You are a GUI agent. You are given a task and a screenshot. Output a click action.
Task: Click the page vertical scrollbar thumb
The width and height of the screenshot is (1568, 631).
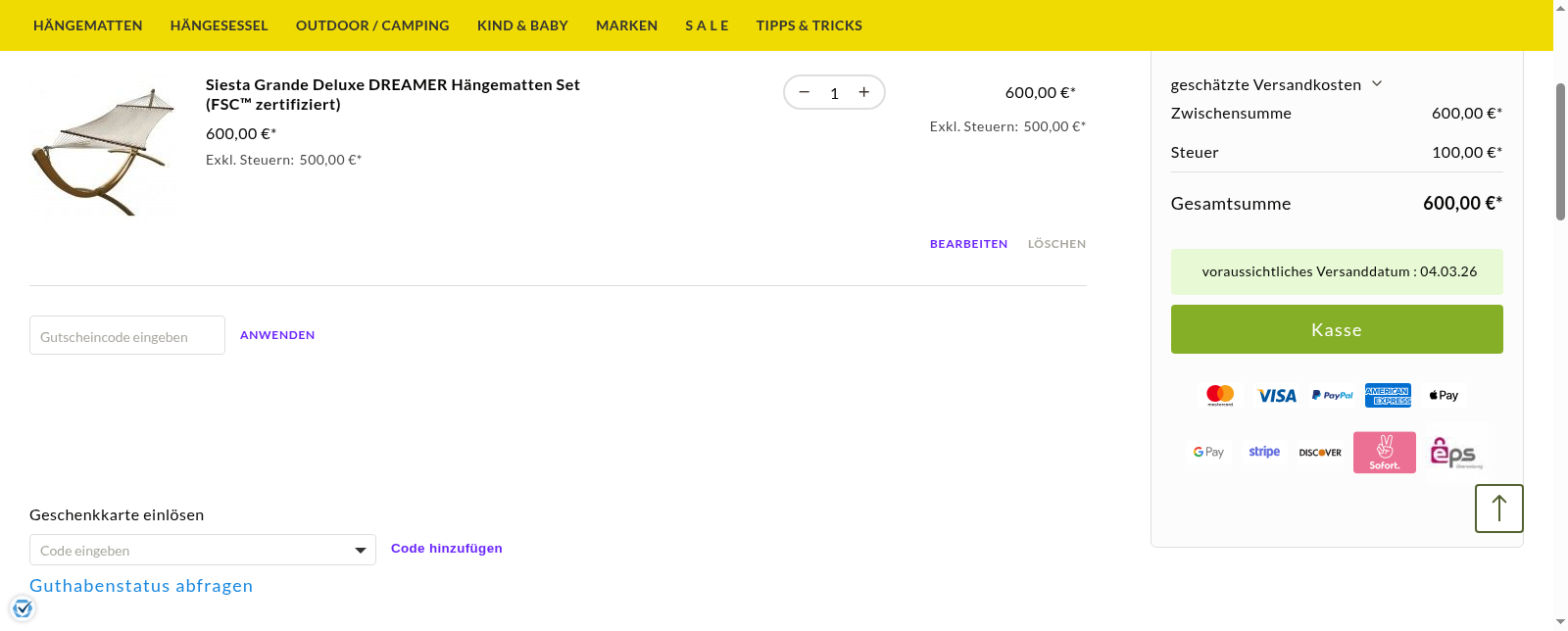click(x=1560, y=152)
